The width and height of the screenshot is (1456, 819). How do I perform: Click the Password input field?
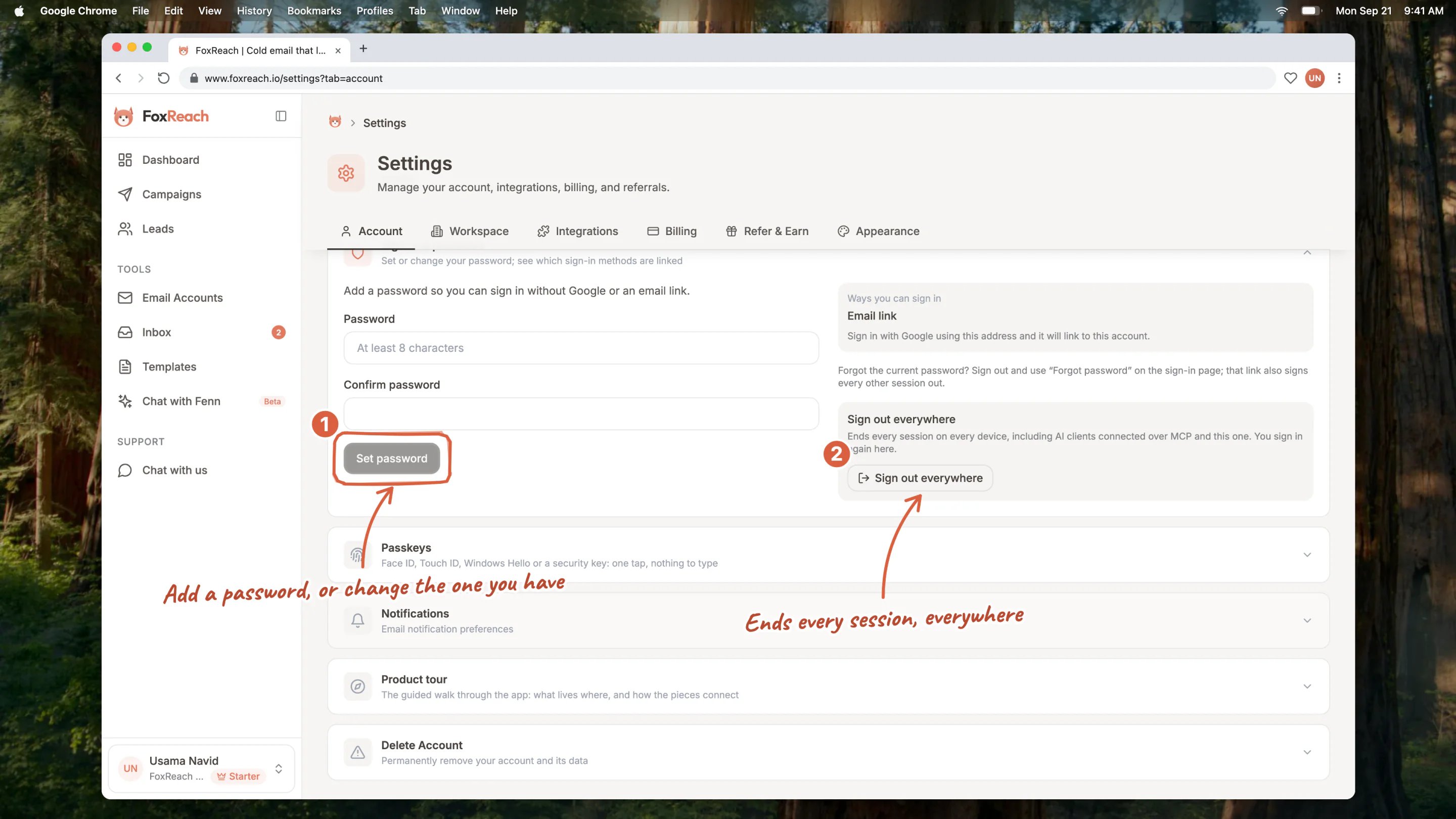pyautogui.click(x=581, y=348)
